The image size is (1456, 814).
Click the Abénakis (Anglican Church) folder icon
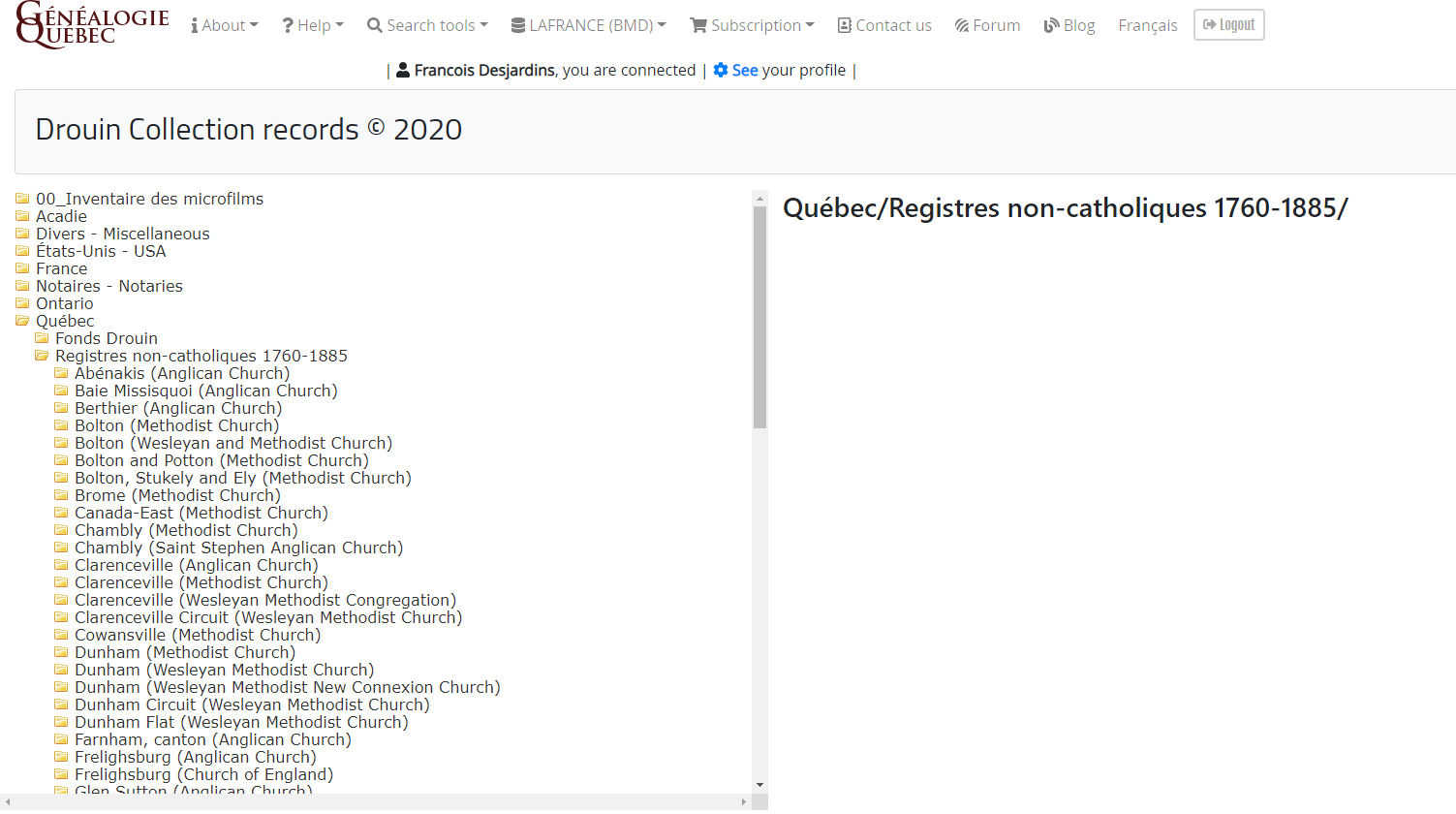tap(61, 373)
